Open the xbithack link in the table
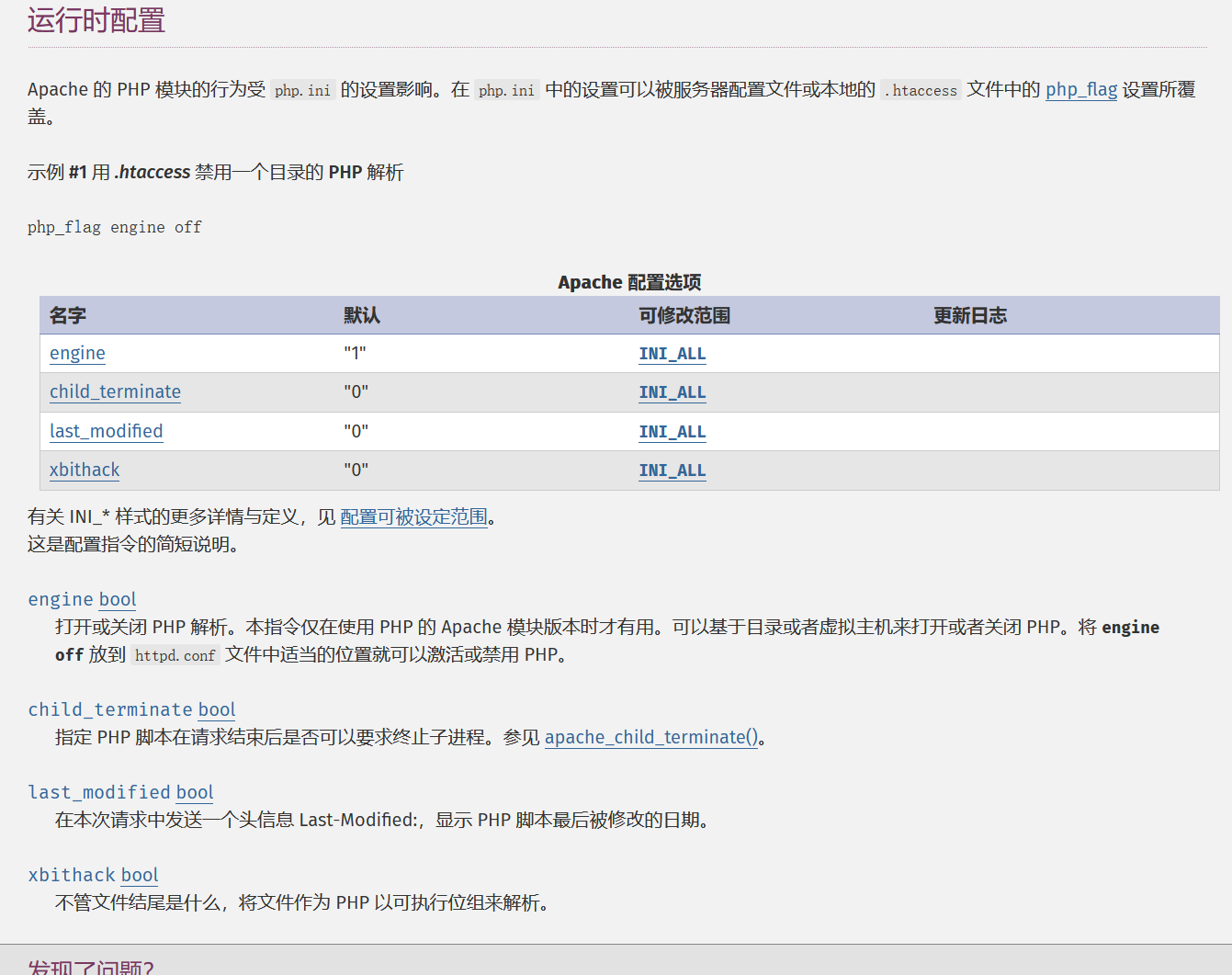The height and width of the screenshot is (975, 1232). tap(85, 470)
